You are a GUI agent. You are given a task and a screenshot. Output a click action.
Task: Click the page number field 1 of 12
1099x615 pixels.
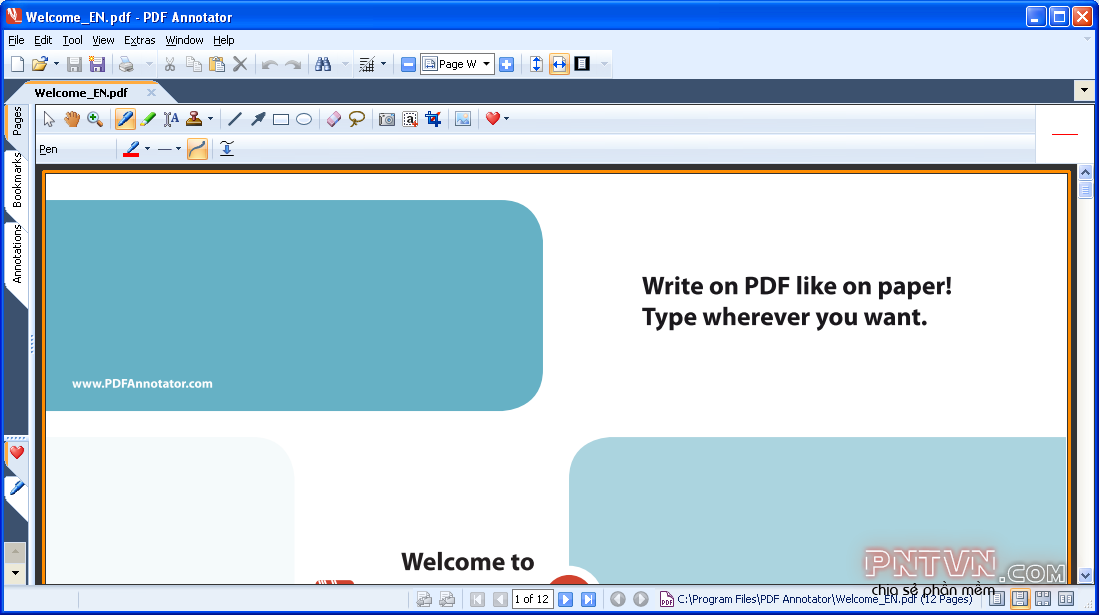(532, 599)
